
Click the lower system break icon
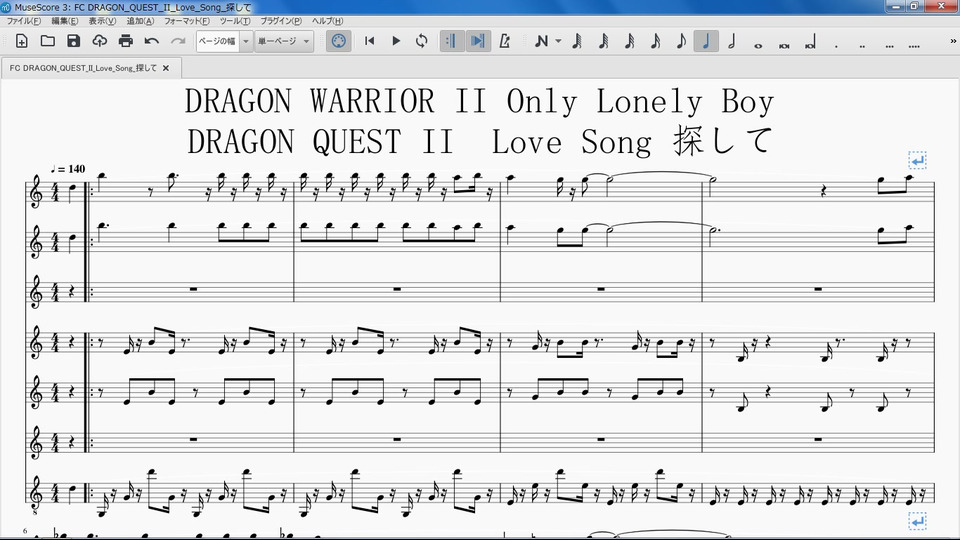click(917, 522)
